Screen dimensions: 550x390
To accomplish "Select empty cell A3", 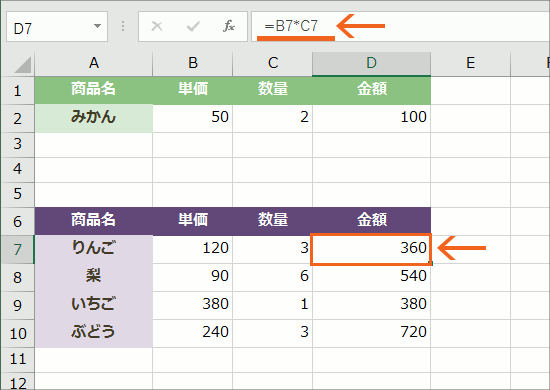I will 94,145.
